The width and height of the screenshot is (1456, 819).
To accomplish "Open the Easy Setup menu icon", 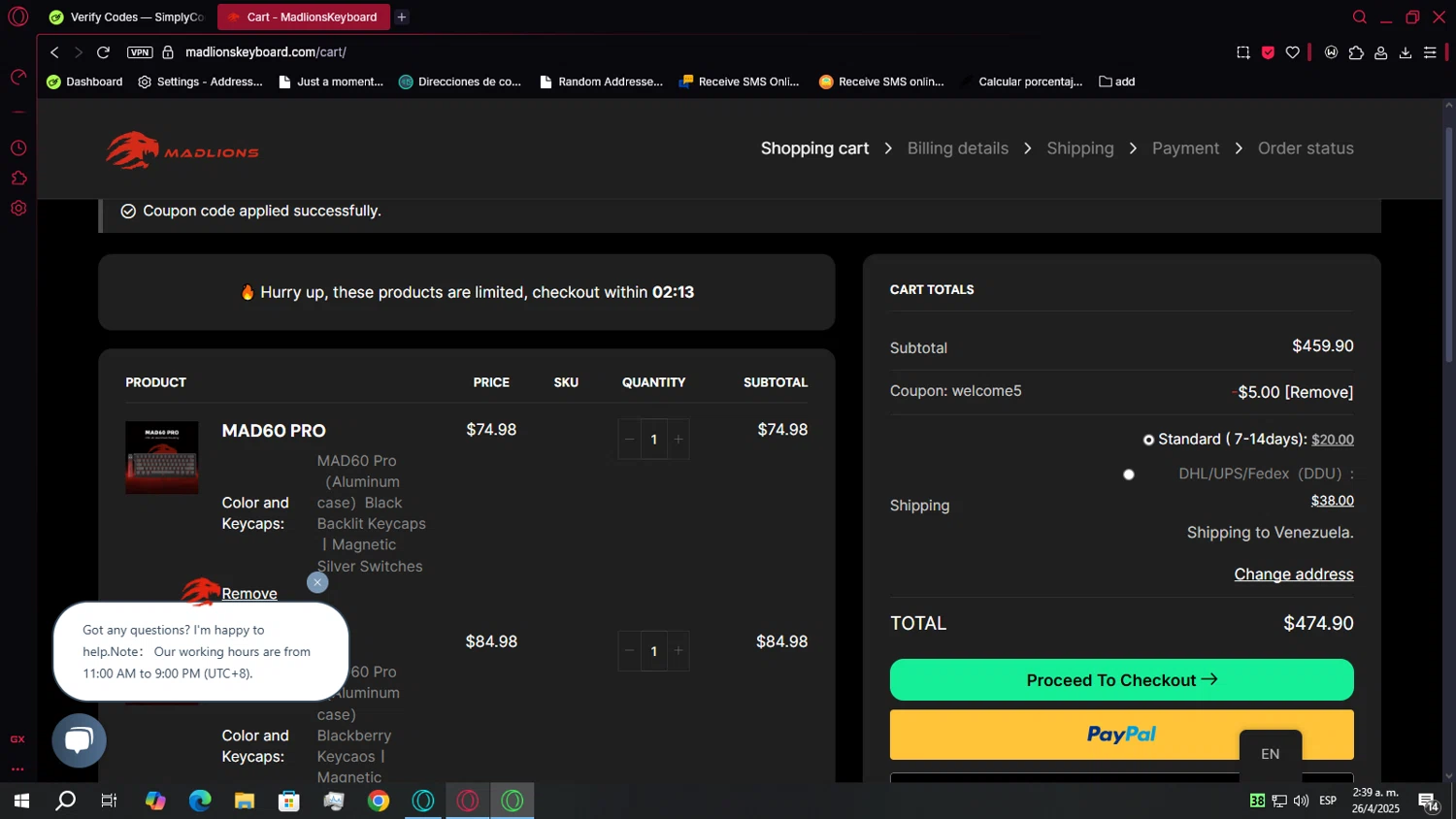I will pos(1430,52).
